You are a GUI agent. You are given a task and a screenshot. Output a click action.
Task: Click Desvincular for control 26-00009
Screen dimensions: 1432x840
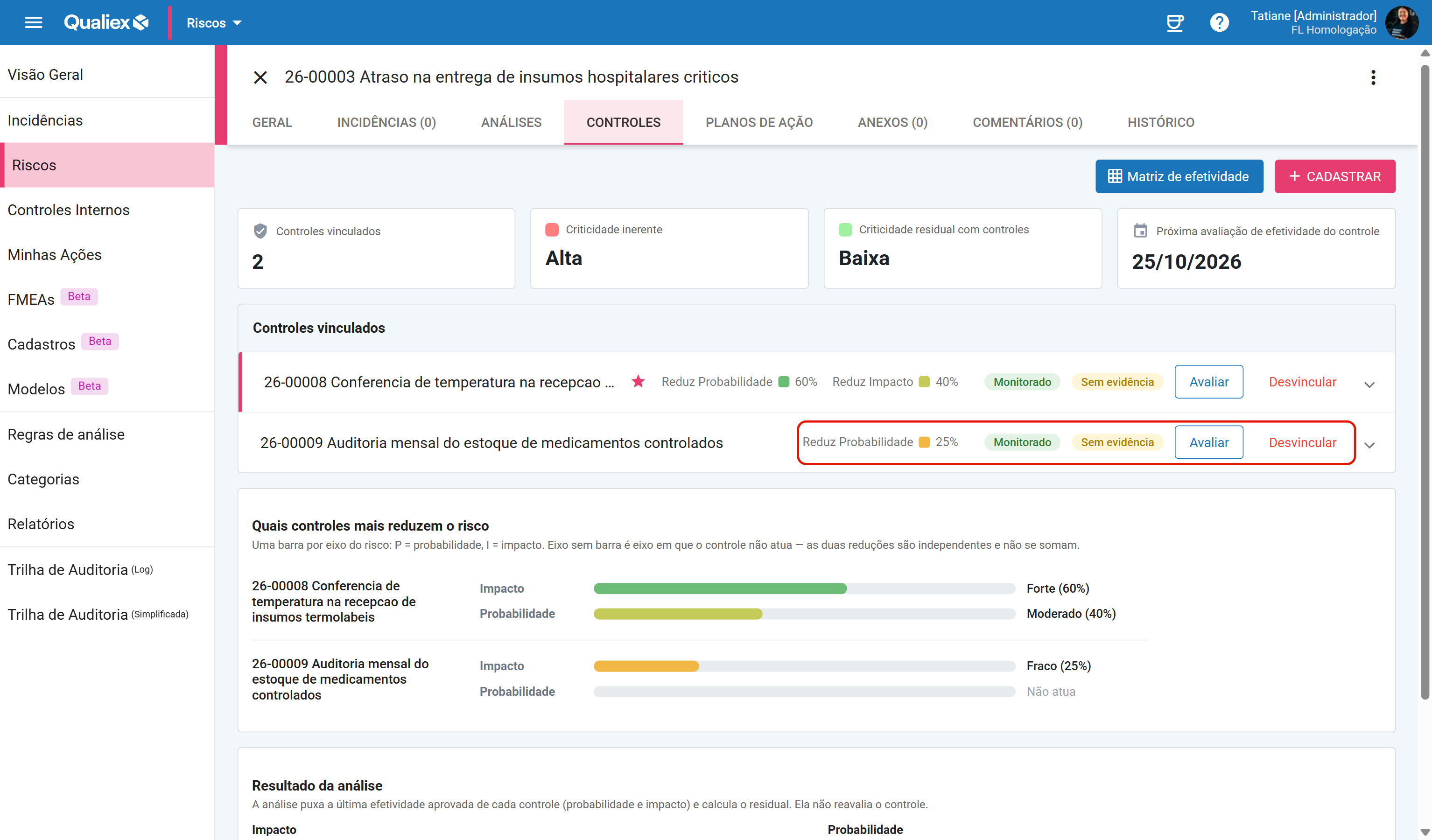1302,442
